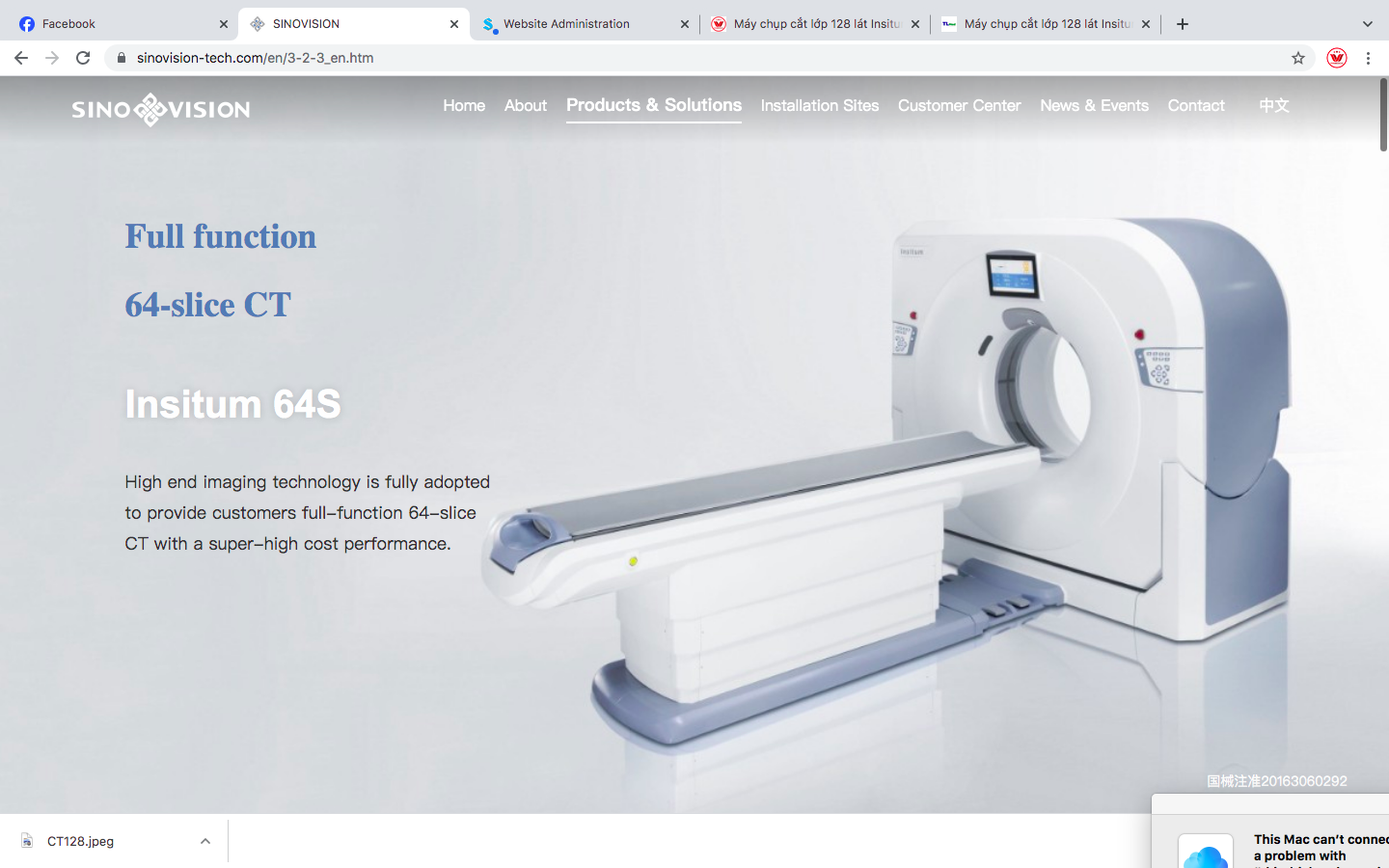Click the SINOVISION logo
The height and width of the screenshot is (868, 1389).
click(x=161, y=109)
